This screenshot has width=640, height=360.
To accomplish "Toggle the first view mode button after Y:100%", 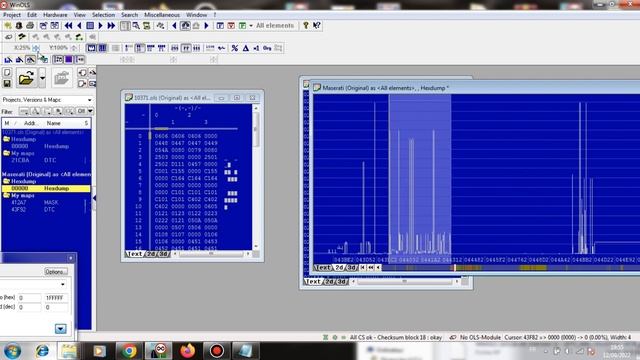I will coord(91,48).
